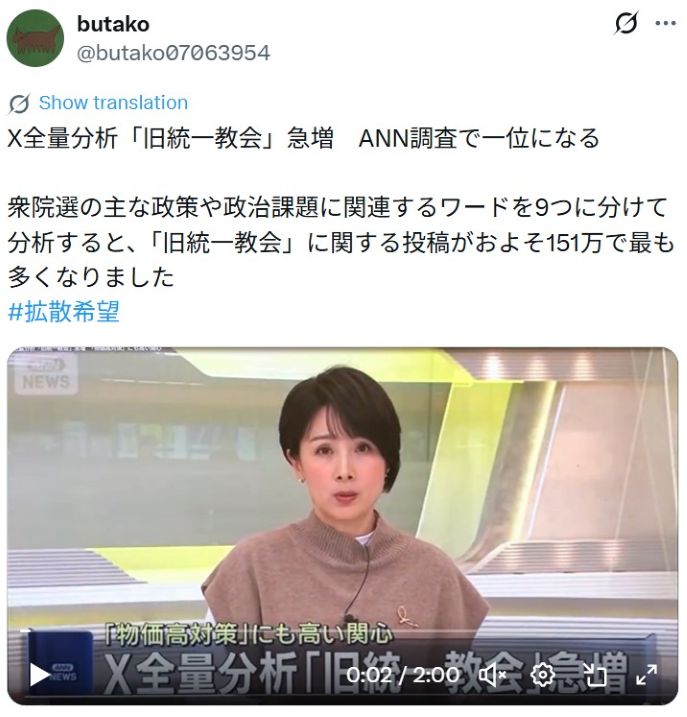687x717 pixels.
Task: Click the 0:02 / 2:00 time display
Action: pos(403,675)
